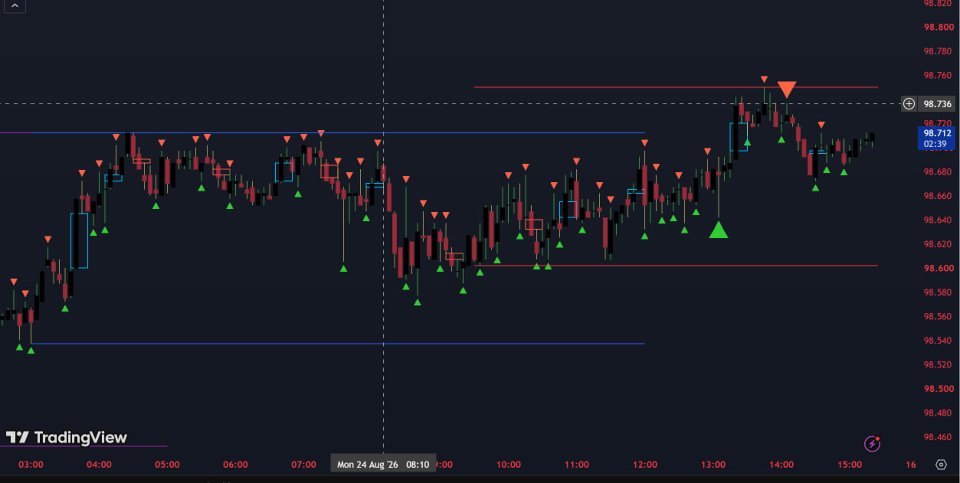
Task: Click the 14:00 time axis label
Action: tap(782, 465)
